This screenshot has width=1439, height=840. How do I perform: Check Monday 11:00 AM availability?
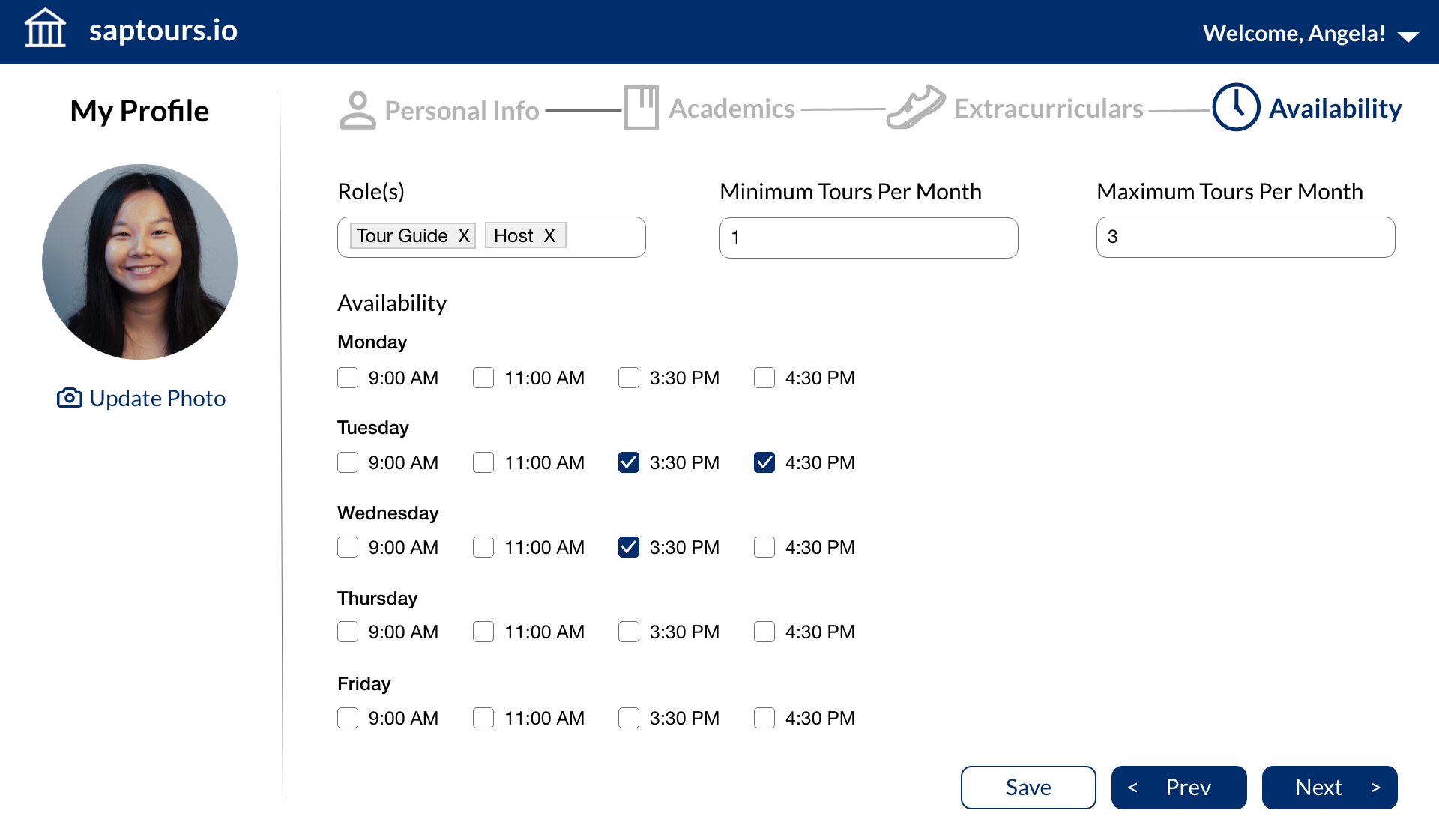point(483,378)
